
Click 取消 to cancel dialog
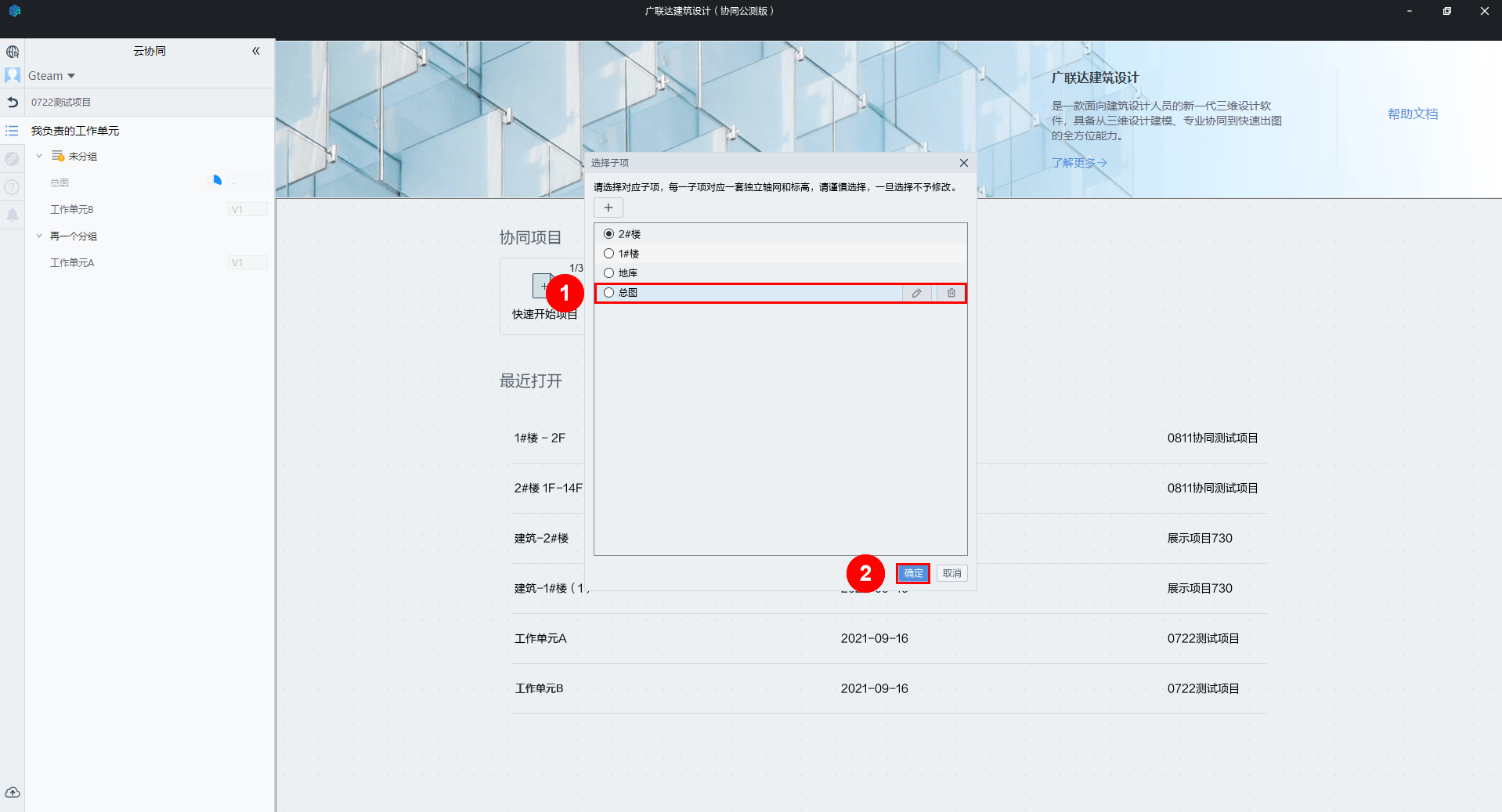[951, 573]
